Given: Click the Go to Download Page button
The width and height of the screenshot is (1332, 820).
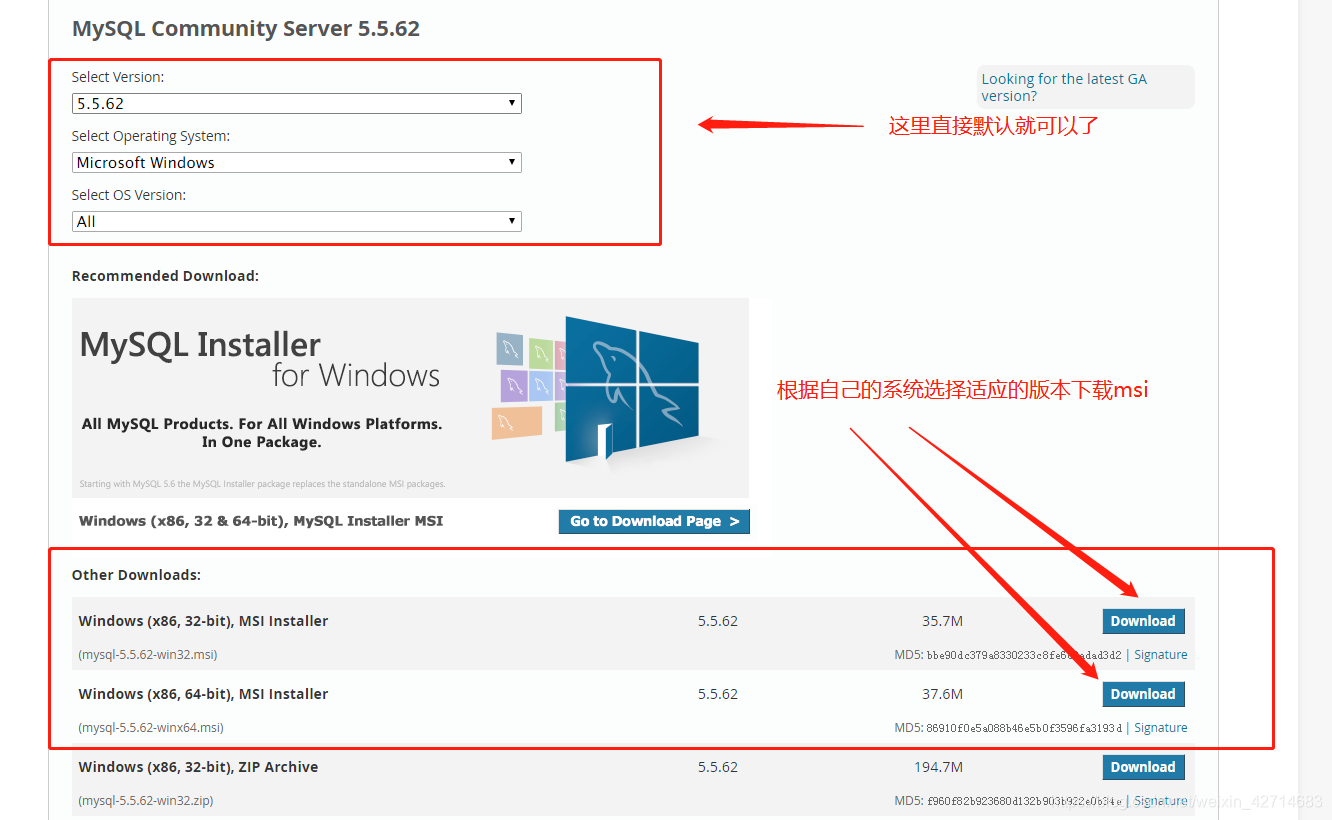Looking at the screenshot, I should point(654,521).
